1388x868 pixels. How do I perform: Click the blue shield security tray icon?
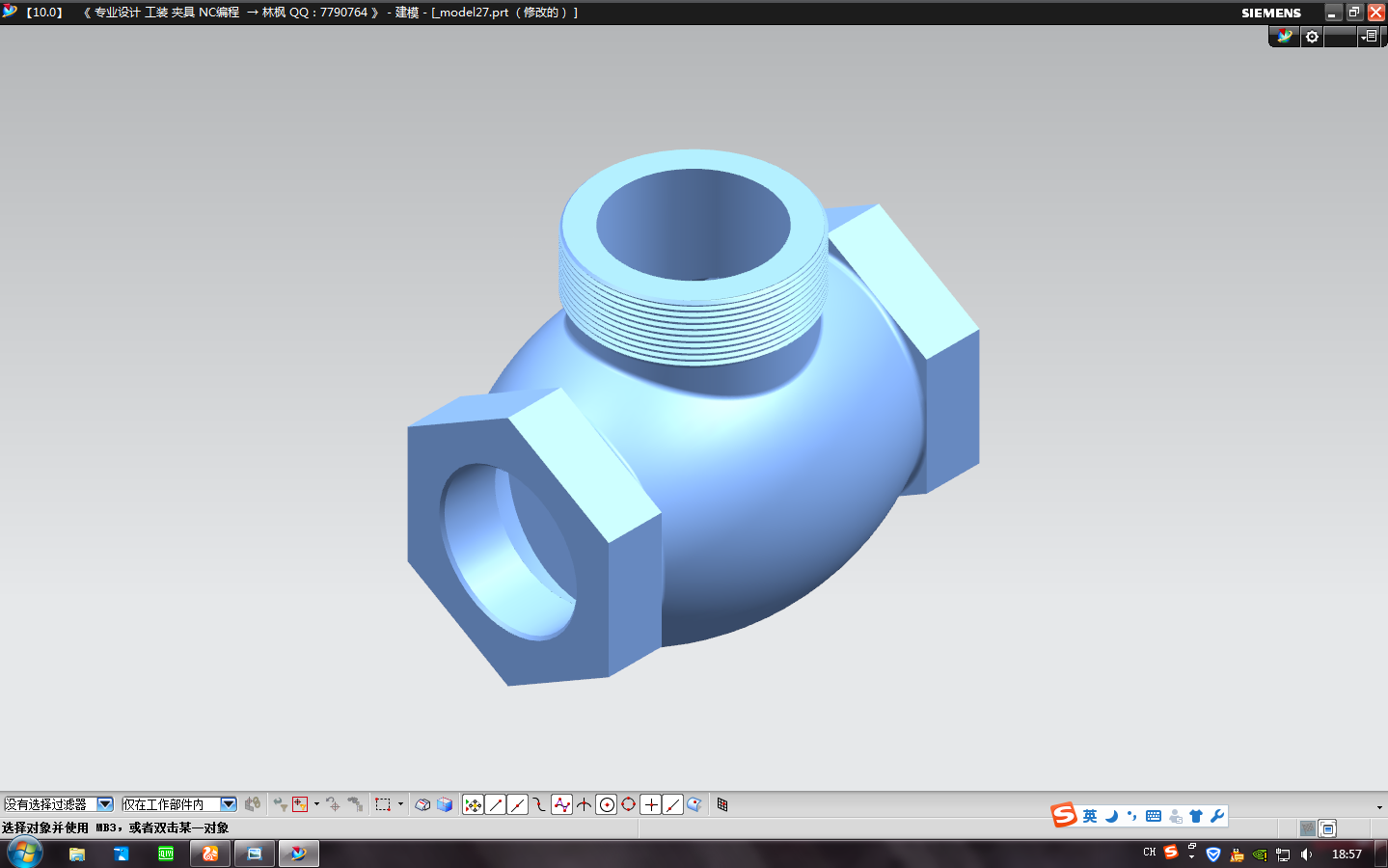[1213, 854]
